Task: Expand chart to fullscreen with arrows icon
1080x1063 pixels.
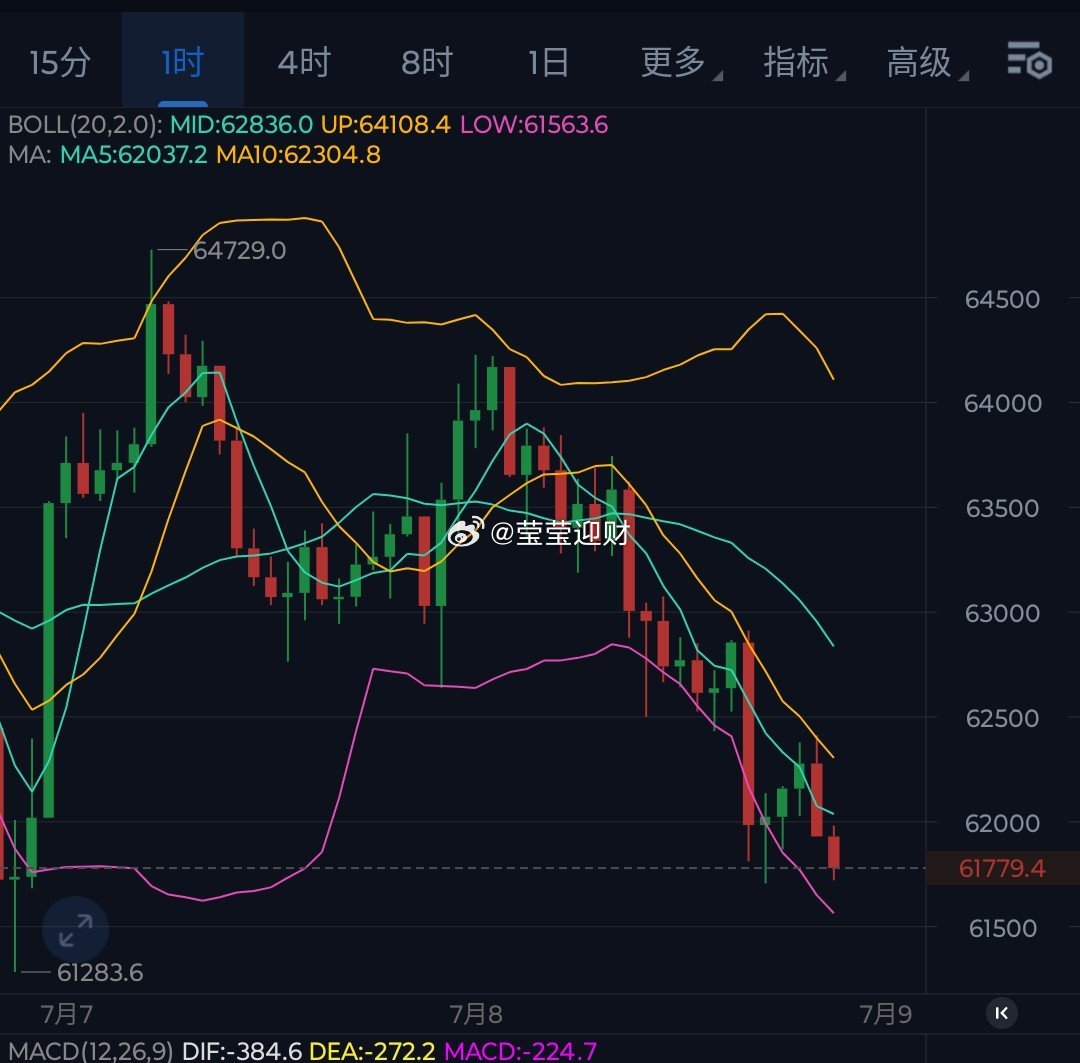Action: click(75, 930)
